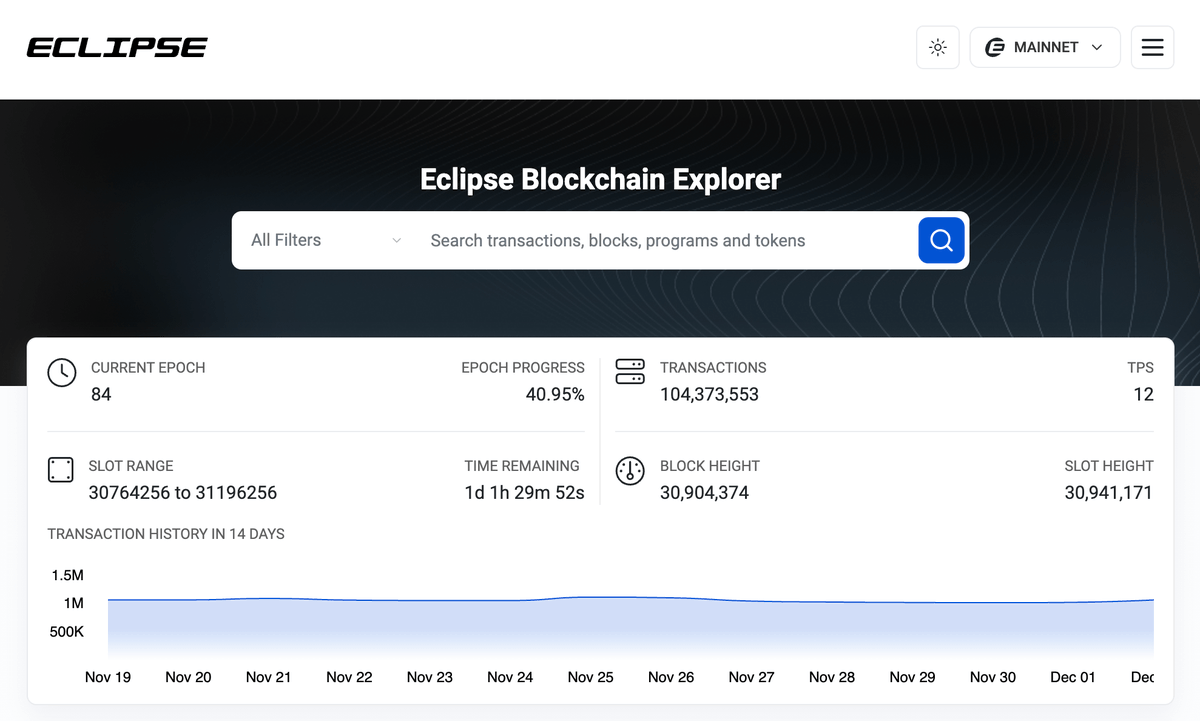Open the hamburger menu
Viewport: 1200px width, 721px height.
point(1152,47)
